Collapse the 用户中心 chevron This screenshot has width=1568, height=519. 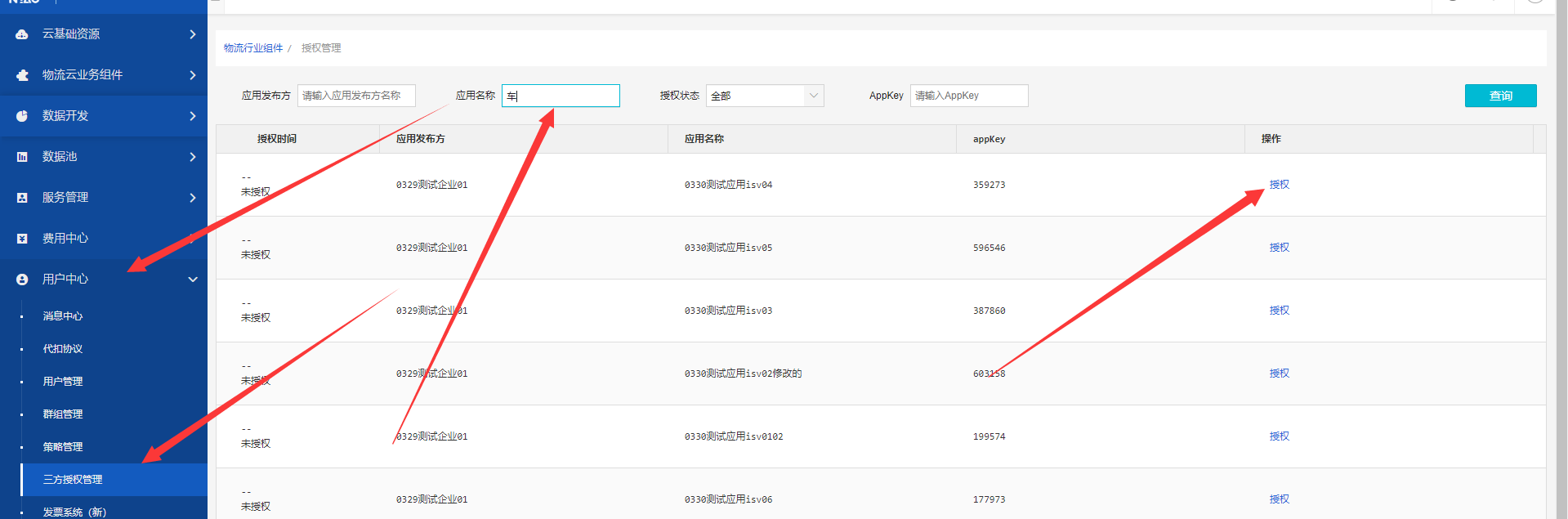(193, 280)
